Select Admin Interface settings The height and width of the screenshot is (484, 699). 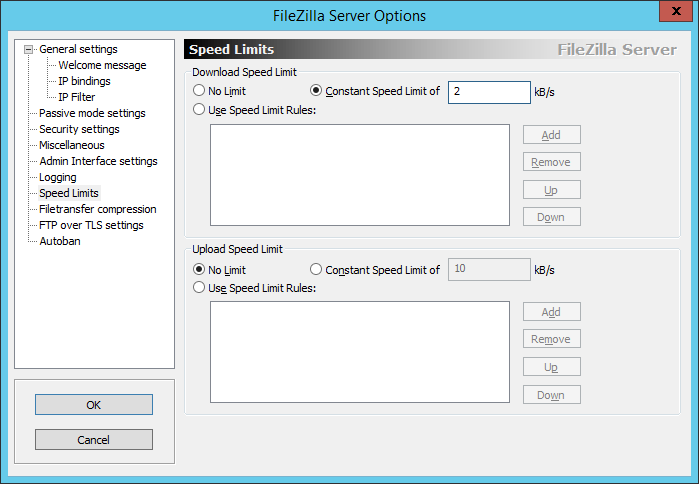point(99,161)
